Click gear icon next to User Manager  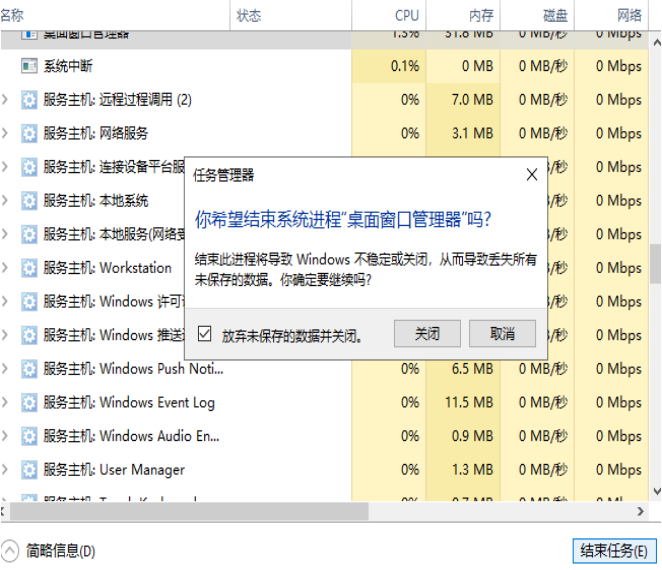[29, 470]
